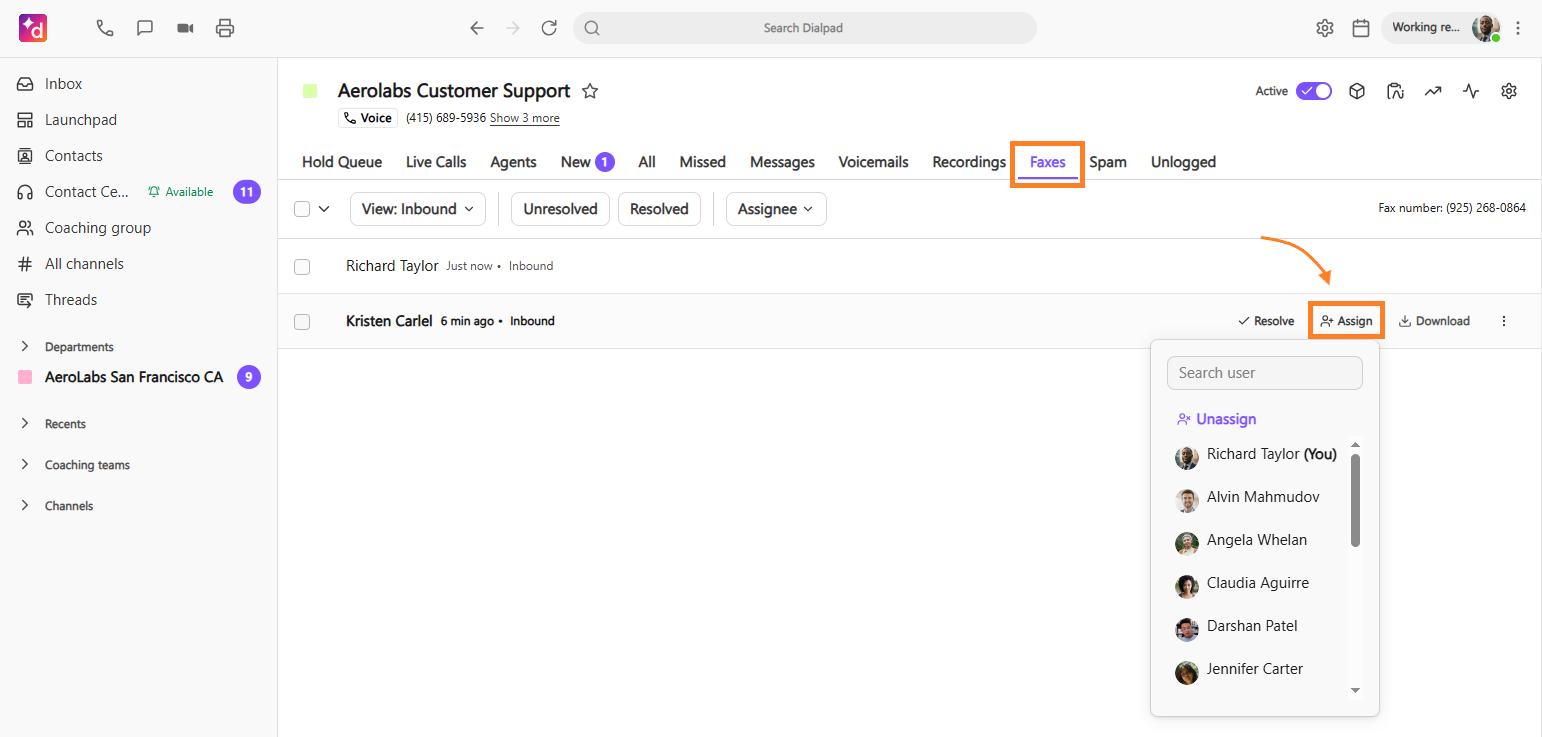
Task: Open the select-all chevron dropdown
Action: (324, 209)
